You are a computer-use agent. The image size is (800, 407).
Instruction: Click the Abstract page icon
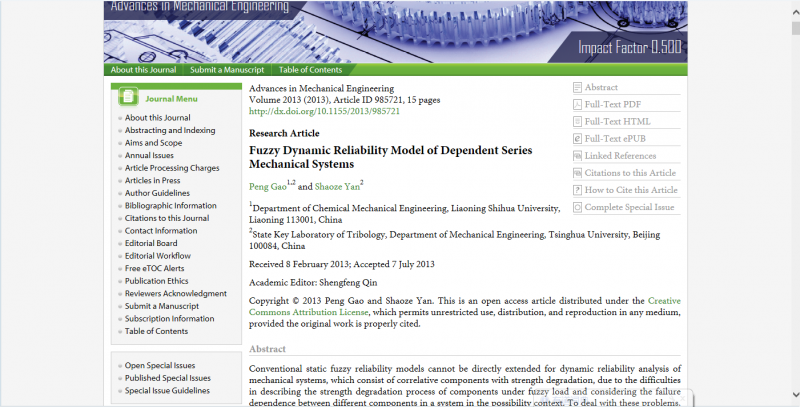click(577, 88)
